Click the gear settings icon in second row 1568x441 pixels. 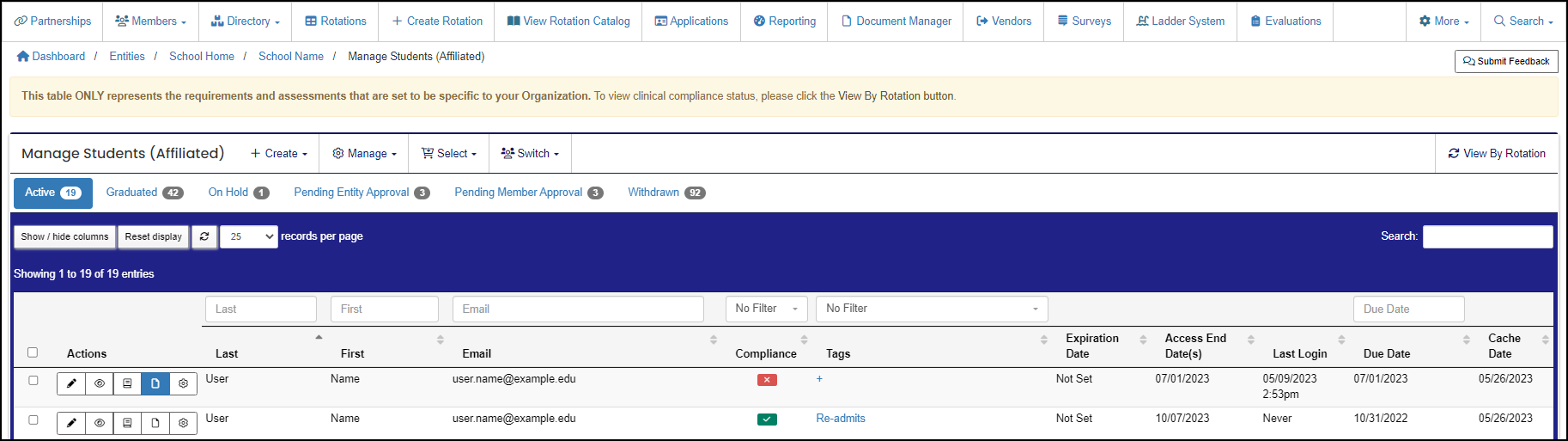[183, 423]
